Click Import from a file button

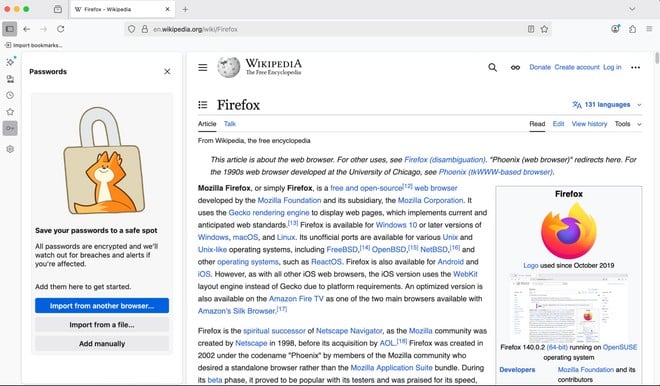(102, 325)
